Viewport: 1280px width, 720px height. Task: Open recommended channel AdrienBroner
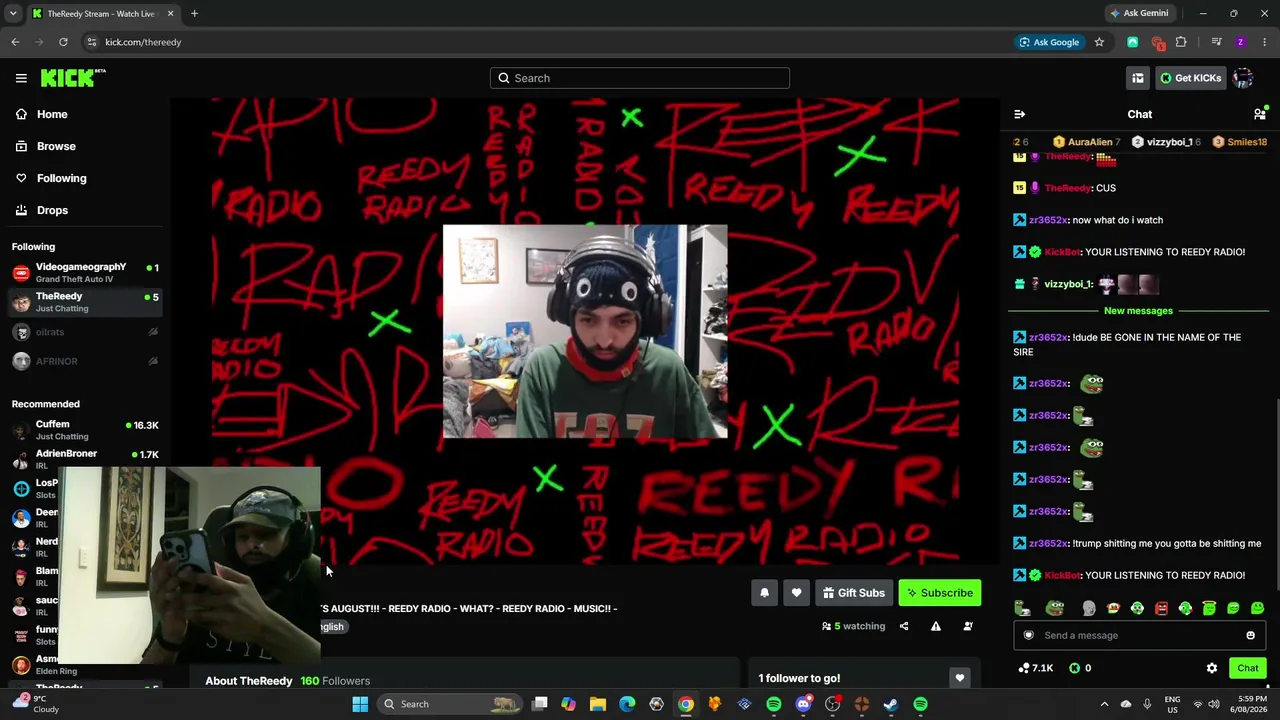pos(85,459)
